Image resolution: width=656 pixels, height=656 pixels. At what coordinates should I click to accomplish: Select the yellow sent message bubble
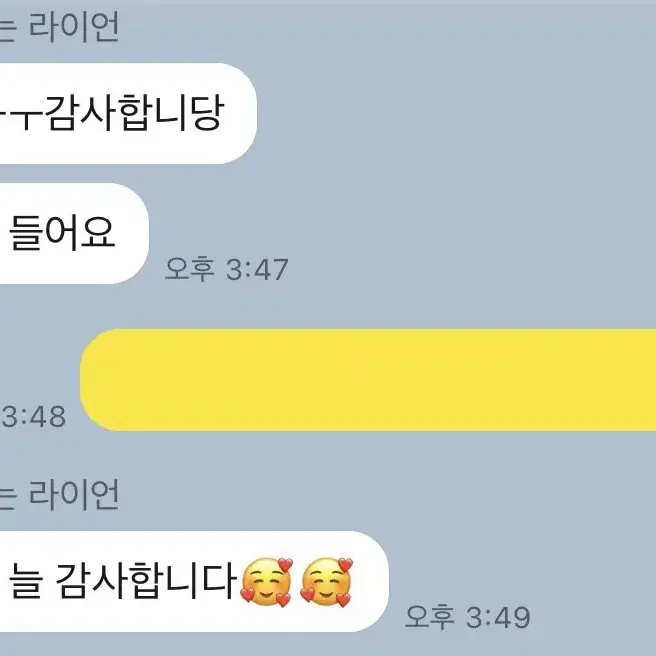coord(368,380)
